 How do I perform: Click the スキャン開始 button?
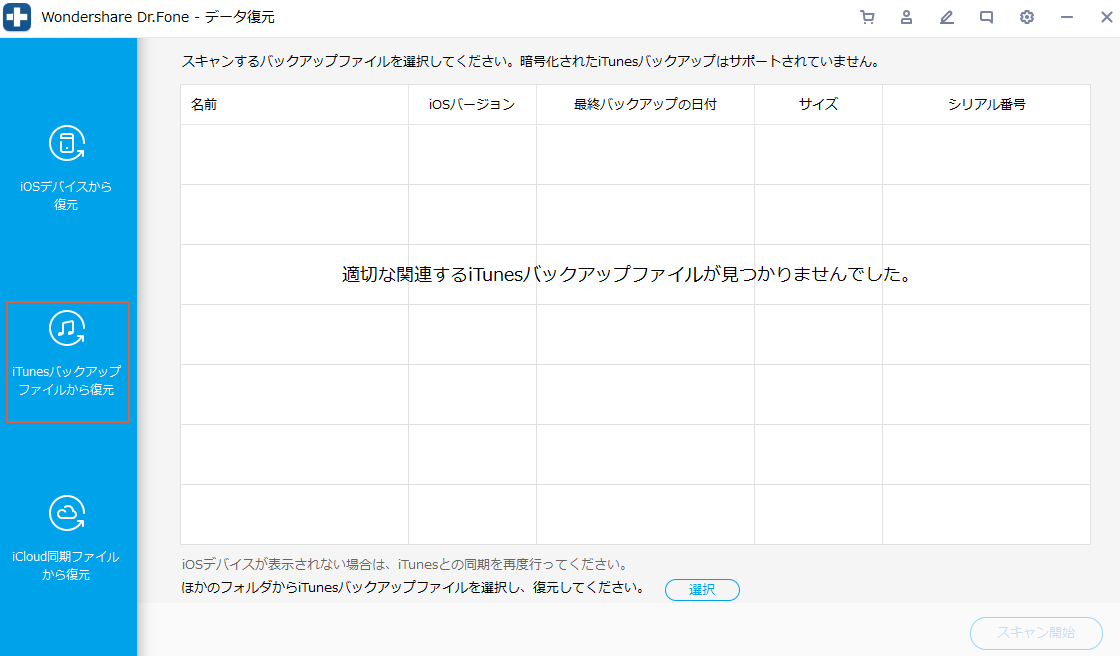coord(1036,633)
